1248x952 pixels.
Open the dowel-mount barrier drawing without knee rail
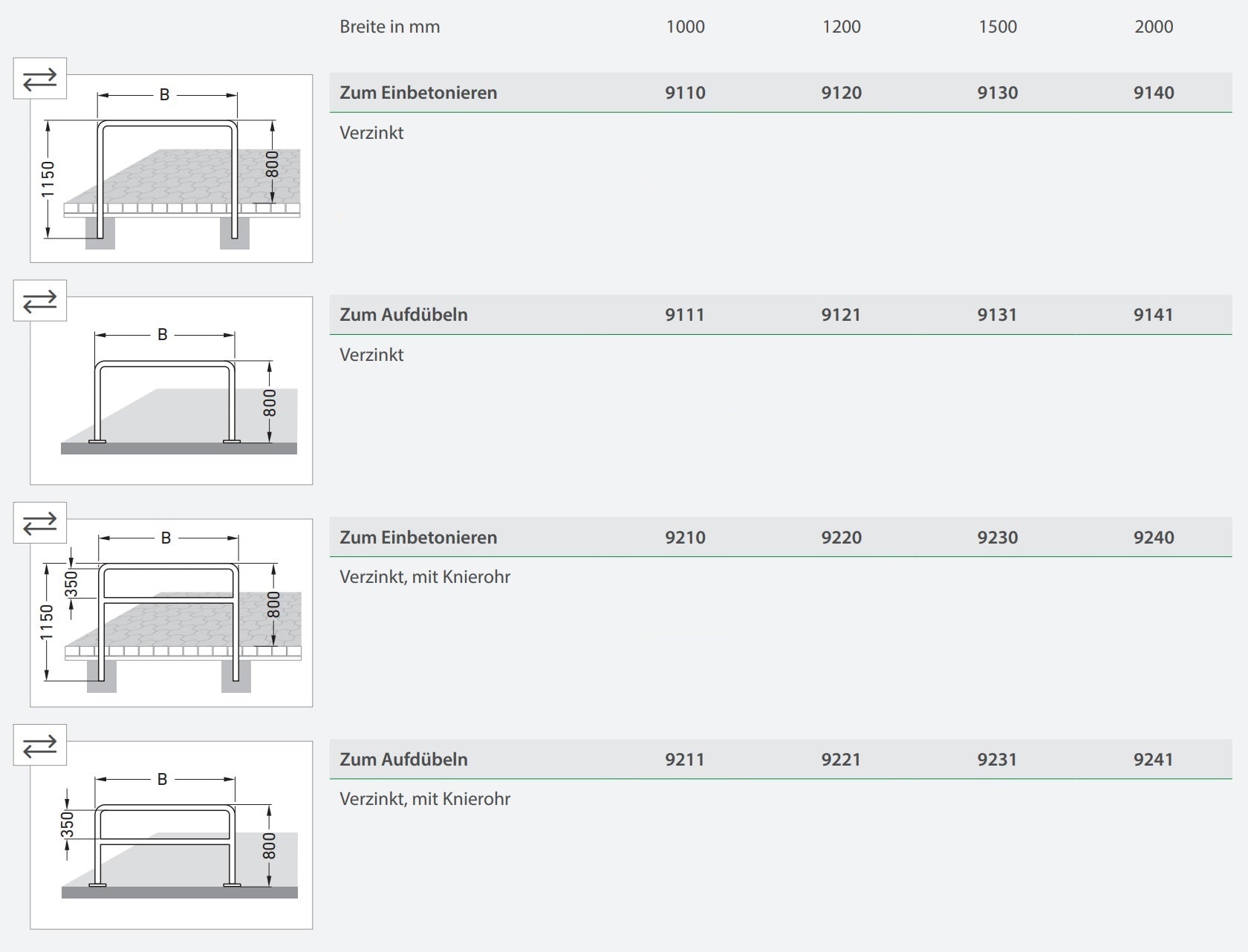coord(172,391)
